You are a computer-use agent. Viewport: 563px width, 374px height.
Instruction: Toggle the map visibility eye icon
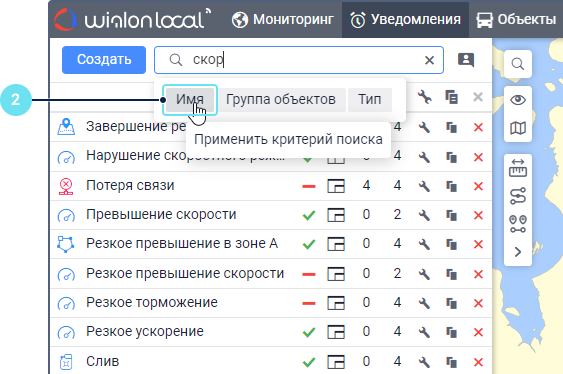click(x=518, y=100)
